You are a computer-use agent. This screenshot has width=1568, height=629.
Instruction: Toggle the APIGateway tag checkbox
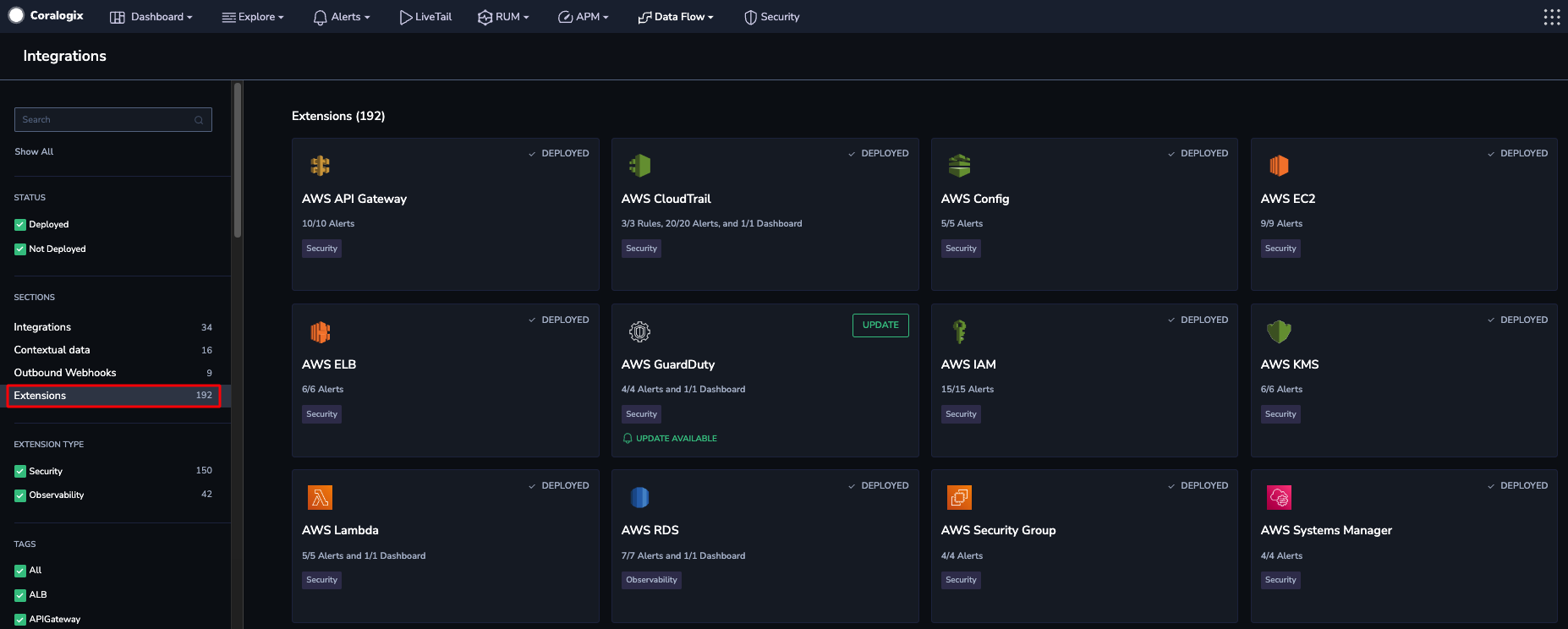(20, 620)
